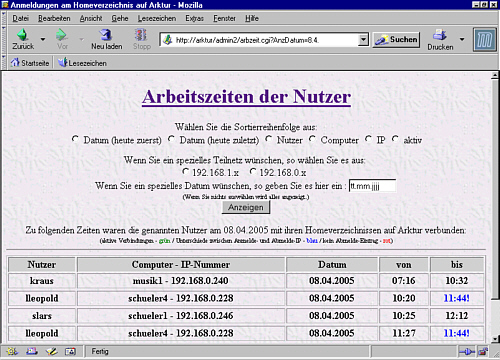Select the aktiv sort radio button

395,139
